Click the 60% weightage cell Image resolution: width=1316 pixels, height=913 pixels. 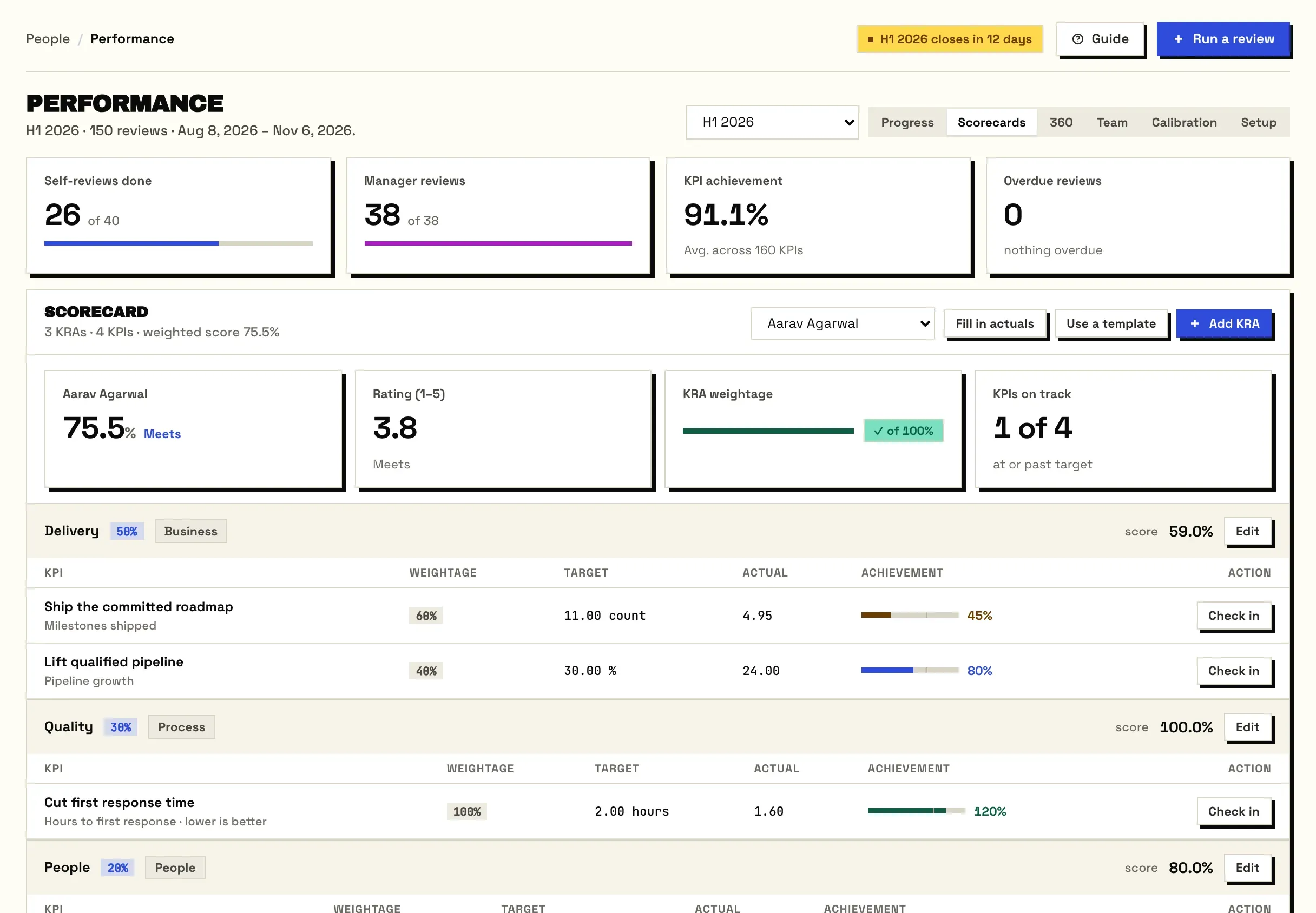pos(426,616)
